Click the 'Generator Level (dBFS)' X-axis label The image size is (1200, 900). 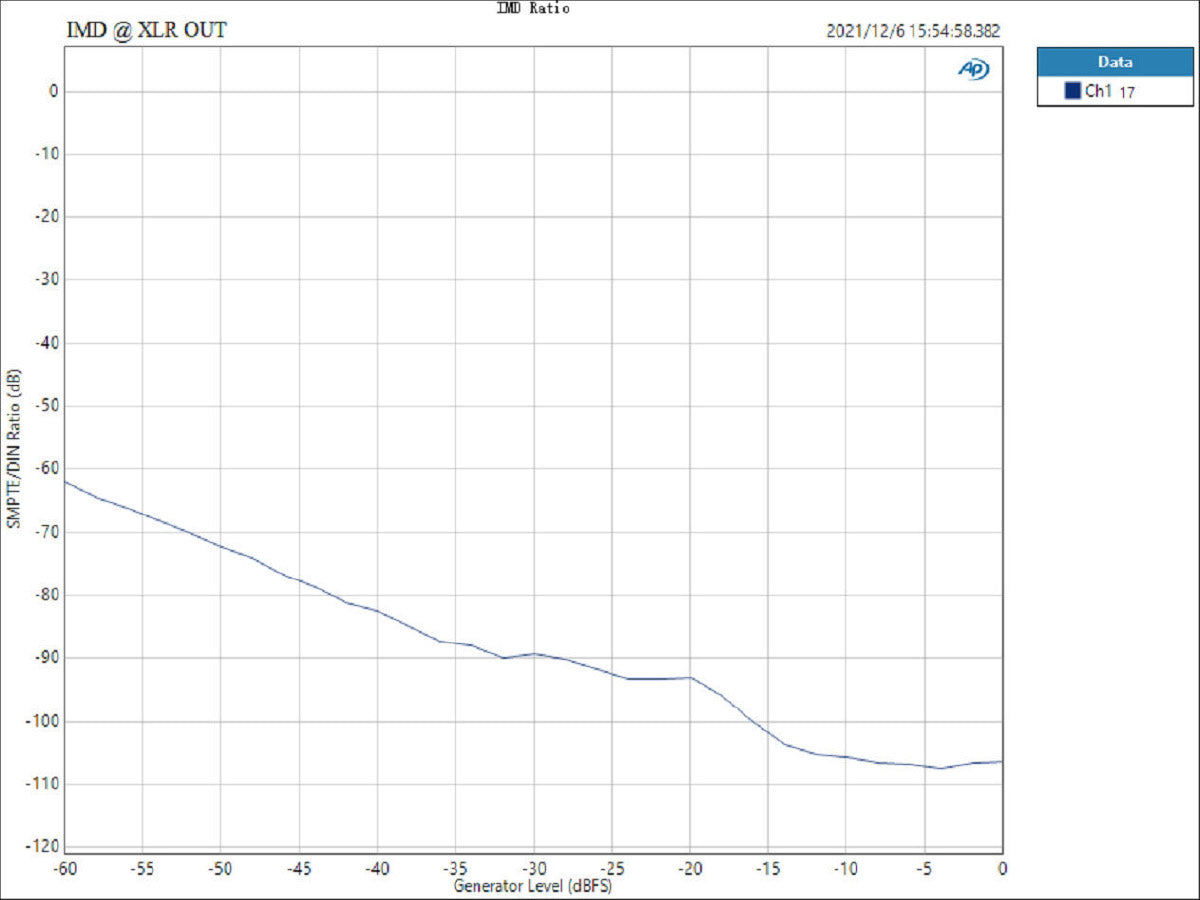click(x=532, y=886)
